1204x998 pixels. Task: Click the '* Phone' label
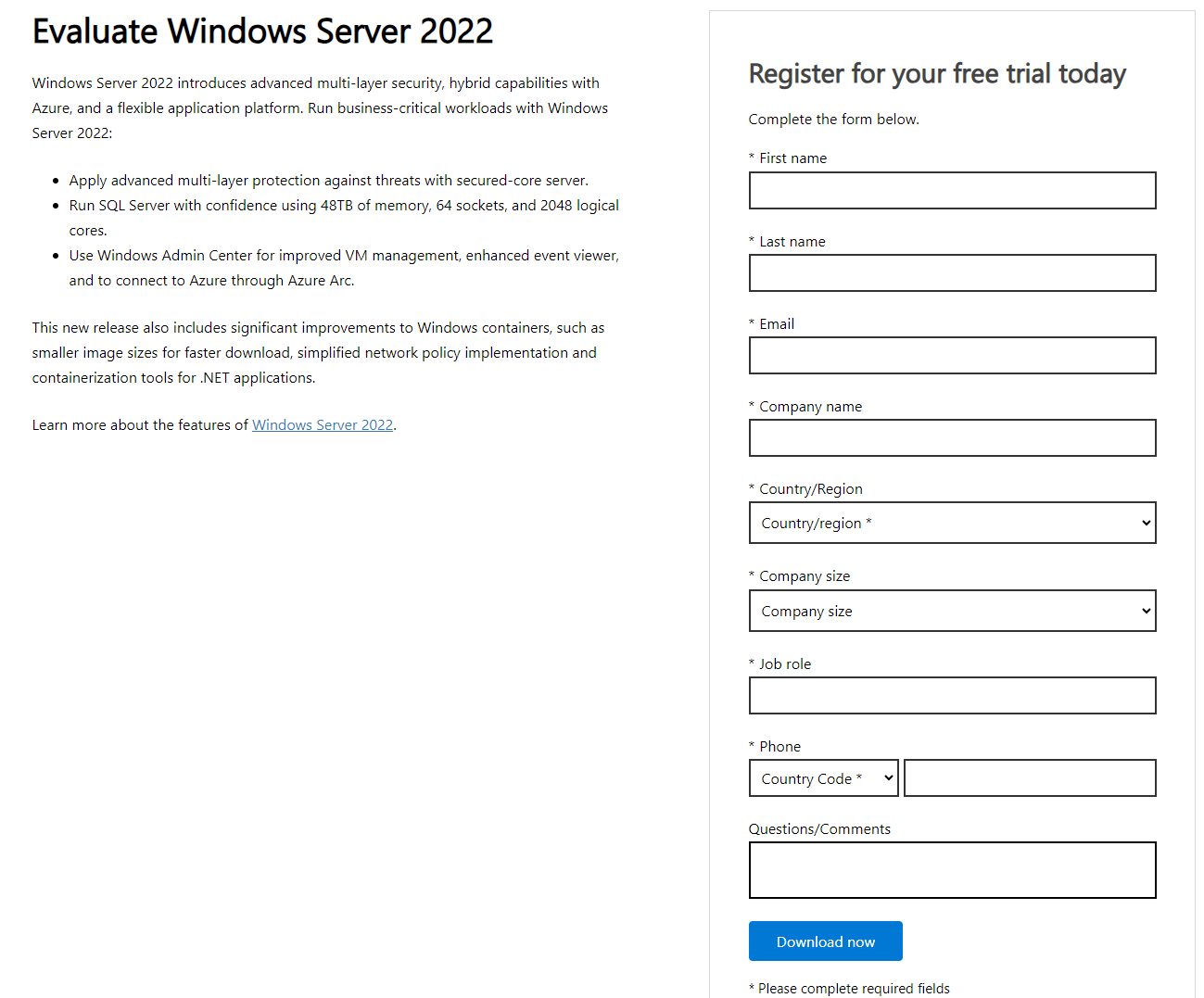[775, 747]
